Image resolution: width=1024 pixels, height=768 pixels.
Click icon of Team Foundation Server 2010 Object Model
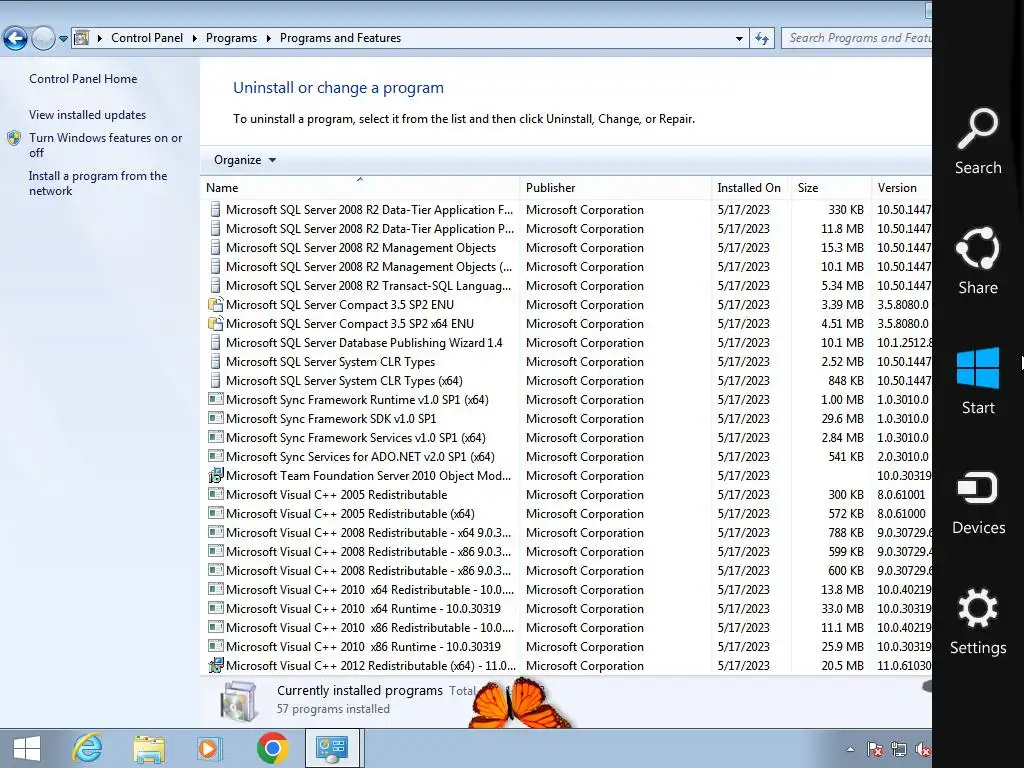[216, 475]
